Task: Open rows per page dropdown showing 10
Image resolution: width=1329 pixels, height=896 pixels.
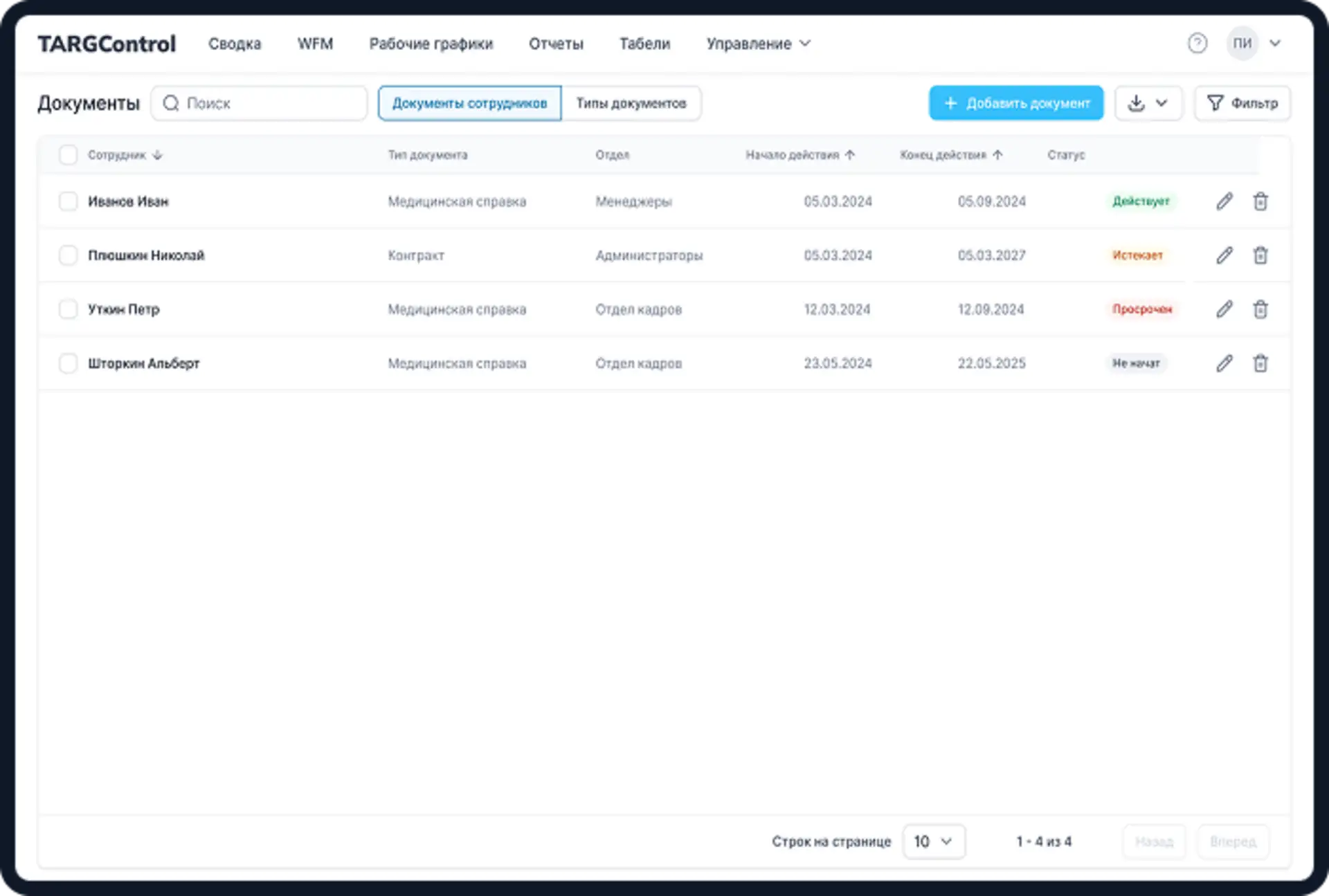Action: coord(933,841)
